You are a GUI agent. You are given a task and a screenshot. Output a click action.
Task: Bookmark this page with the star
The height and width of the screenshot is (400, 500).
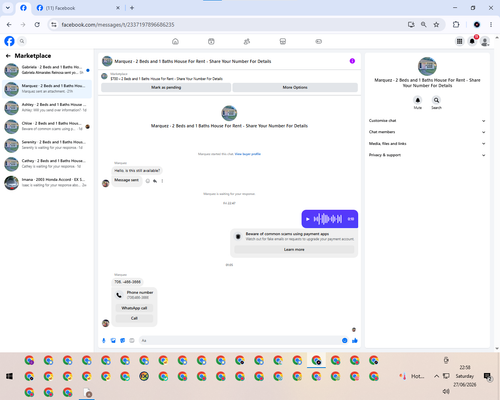436,25
